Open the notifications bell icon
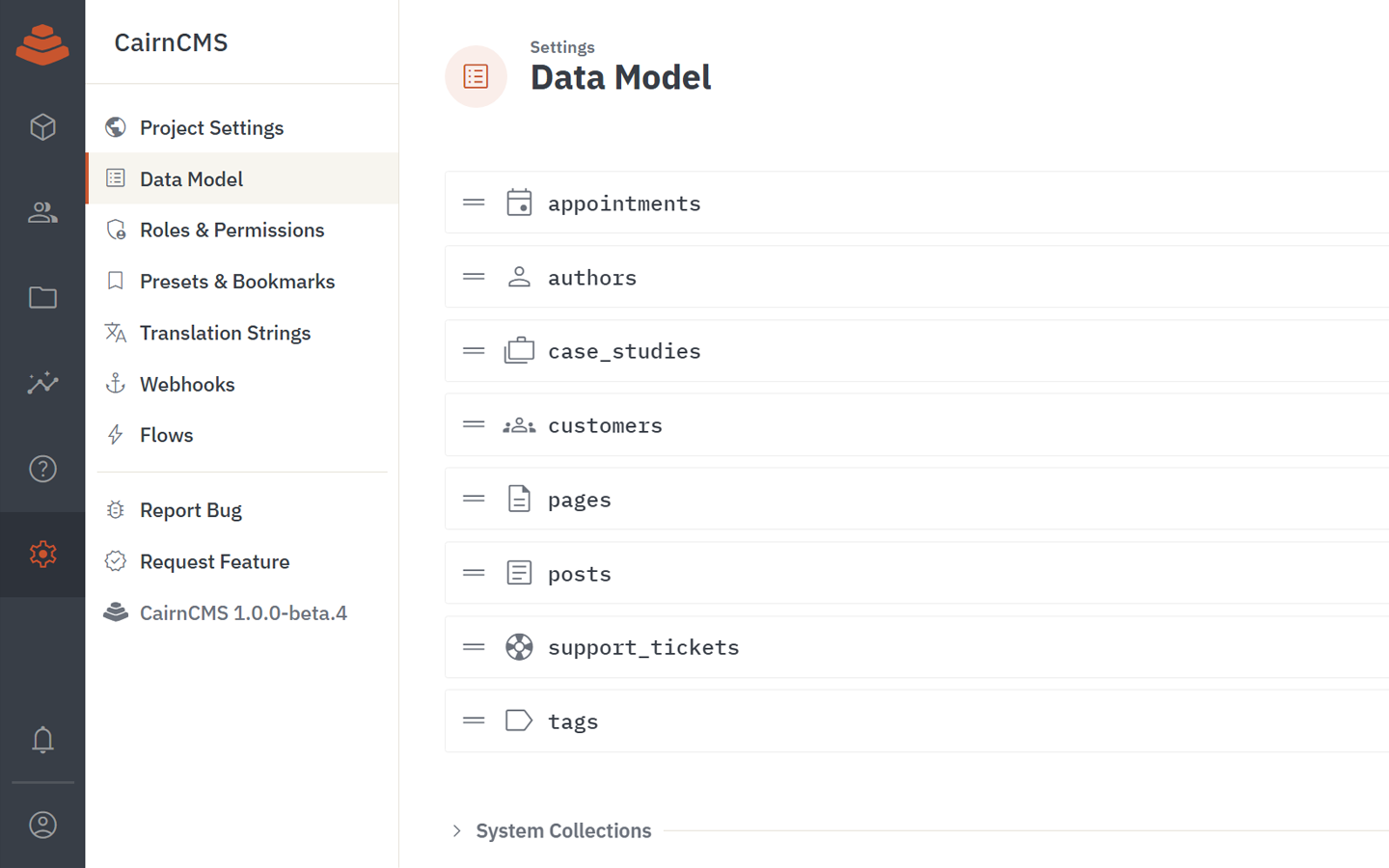Image resolution: width=1389 pixels, height=868 pixels. (42, 740)
